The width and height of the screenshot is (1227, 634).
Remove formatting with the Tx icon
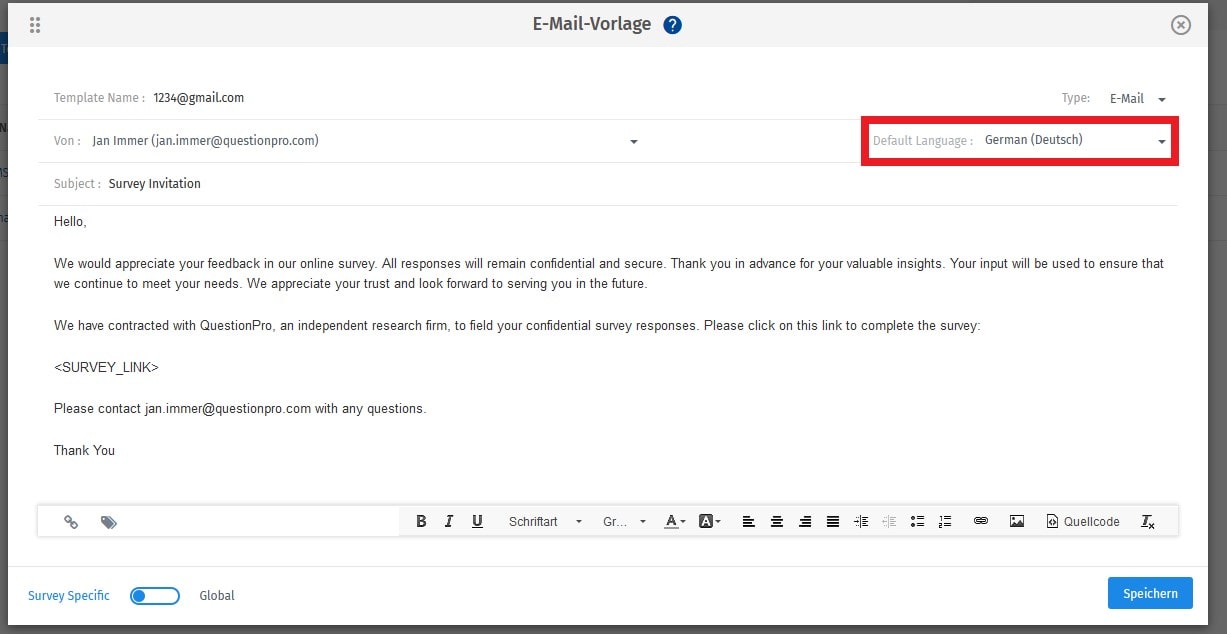(1147, 520)
